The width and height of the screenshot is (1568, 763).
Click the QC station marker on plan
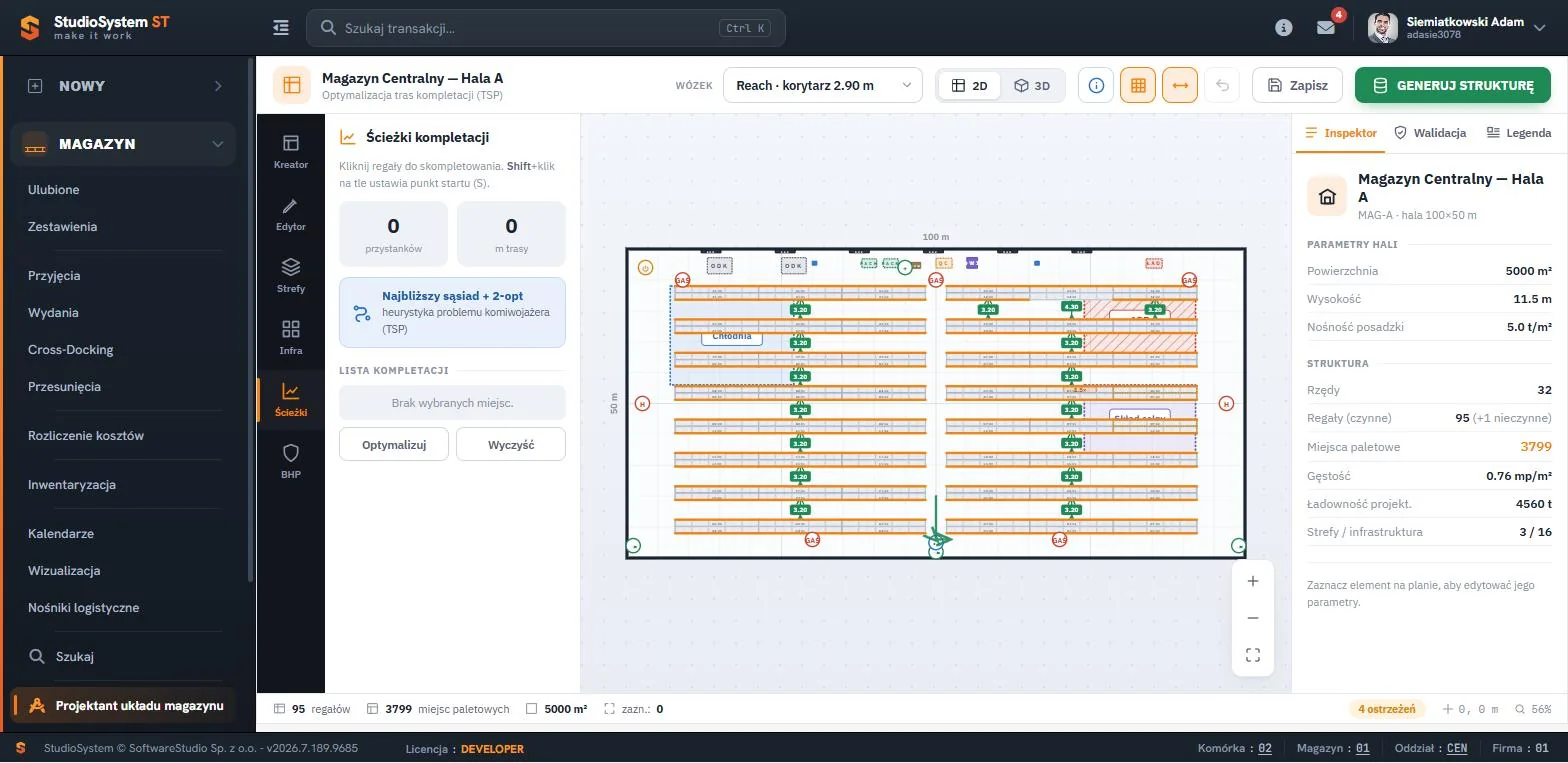point(943,264)
